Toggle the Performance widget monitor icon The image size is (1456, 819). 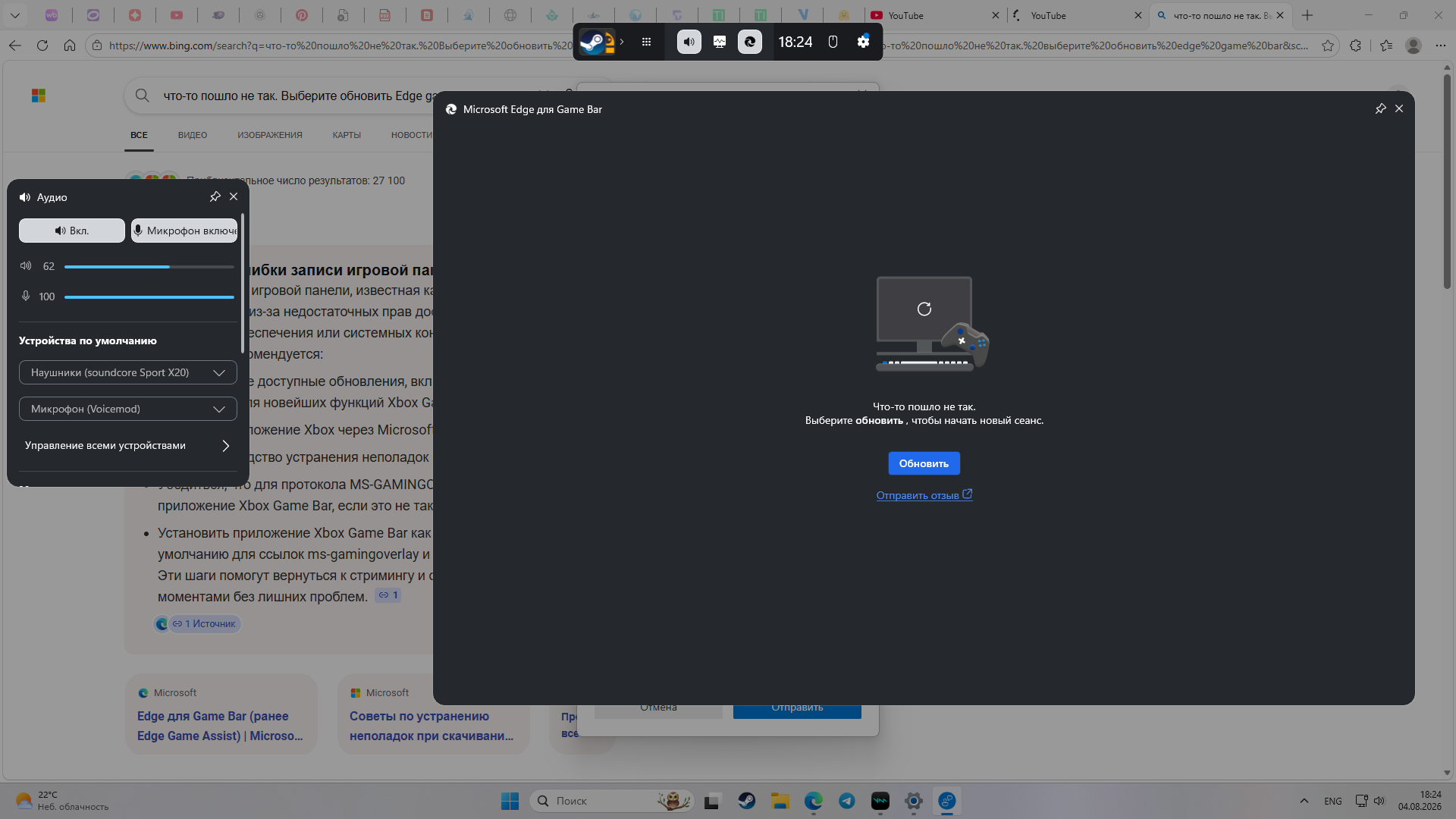pyautogui.click(x=720, y=42)
